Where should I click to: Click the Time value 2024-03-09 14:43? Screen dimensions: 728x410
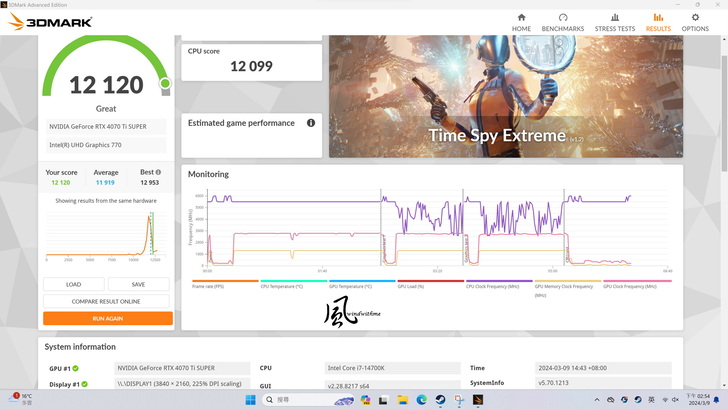(x=603, y=368)
